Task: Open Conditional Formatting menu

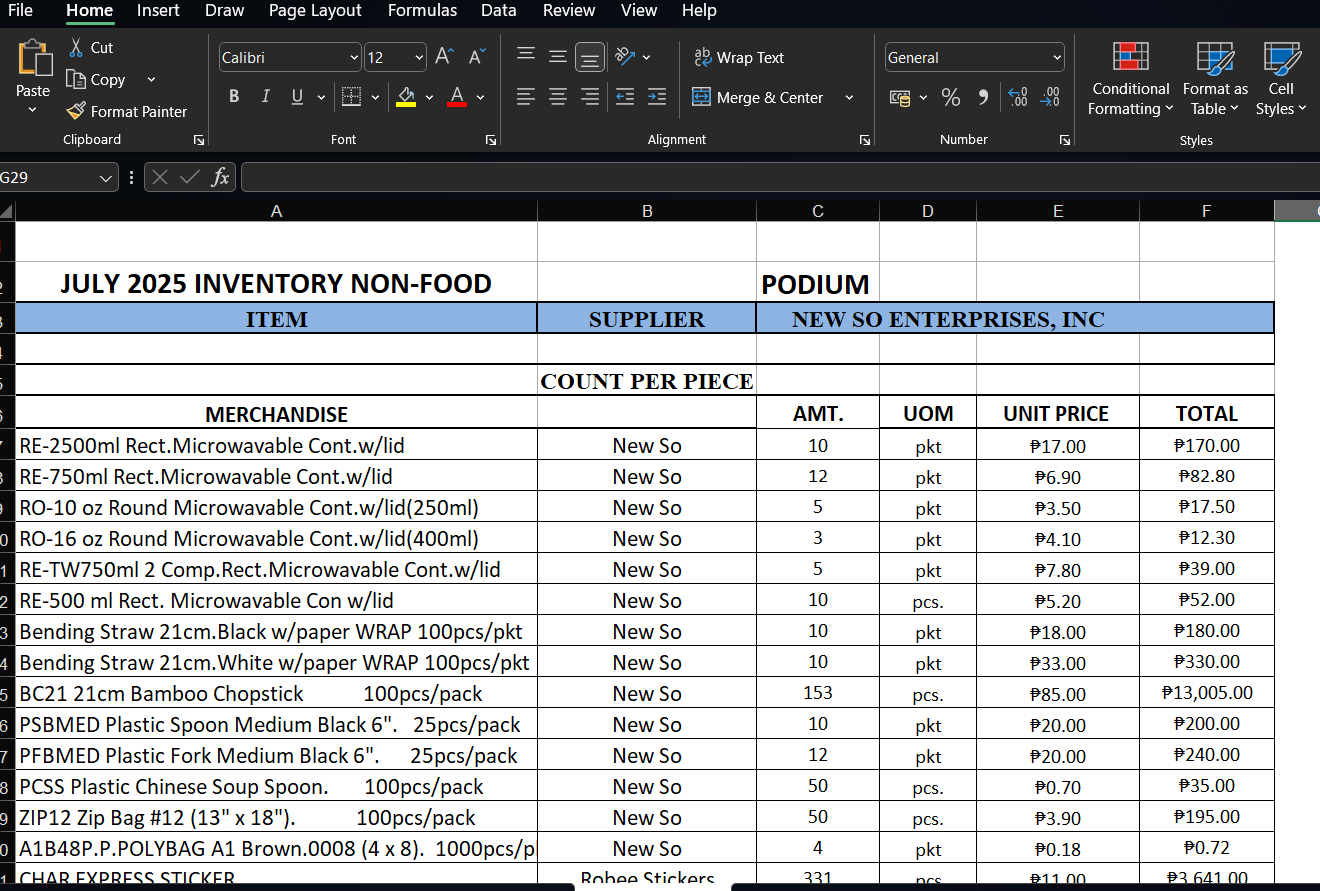Action: [1131, 79]
